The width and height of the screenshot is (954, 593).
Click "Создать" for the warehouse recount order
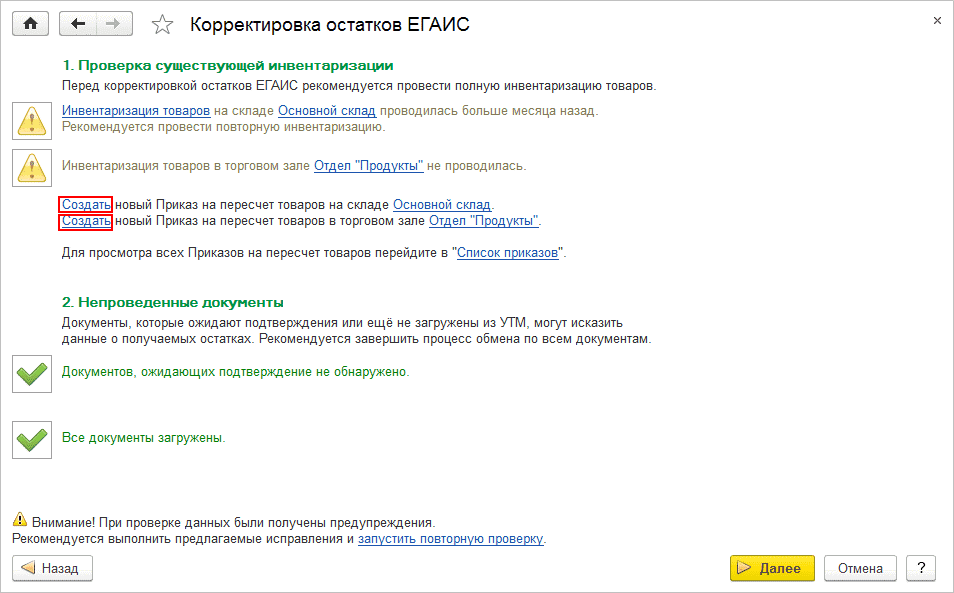click(86, 204)
